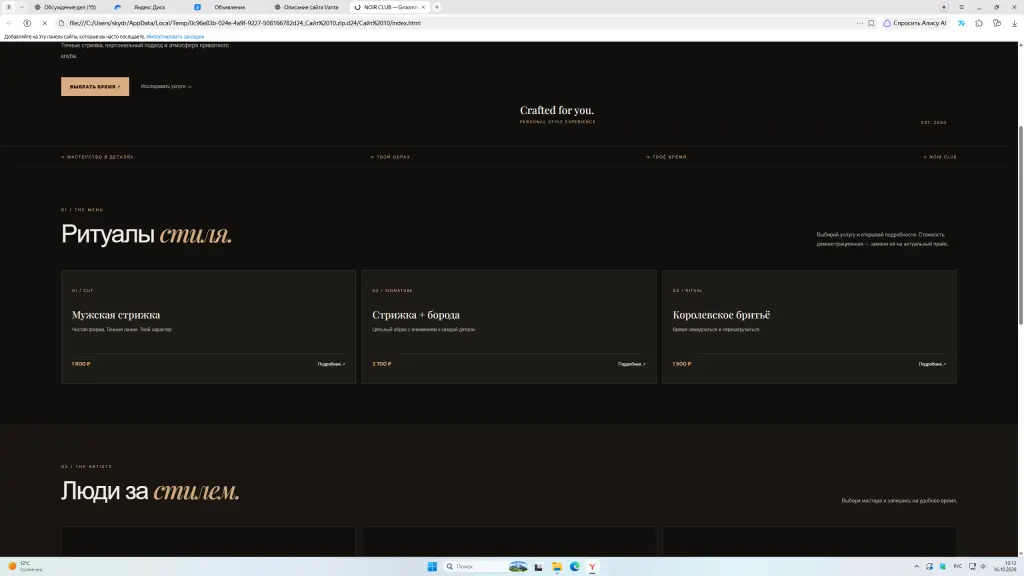Show hidden system tray icons

point(916,566)
